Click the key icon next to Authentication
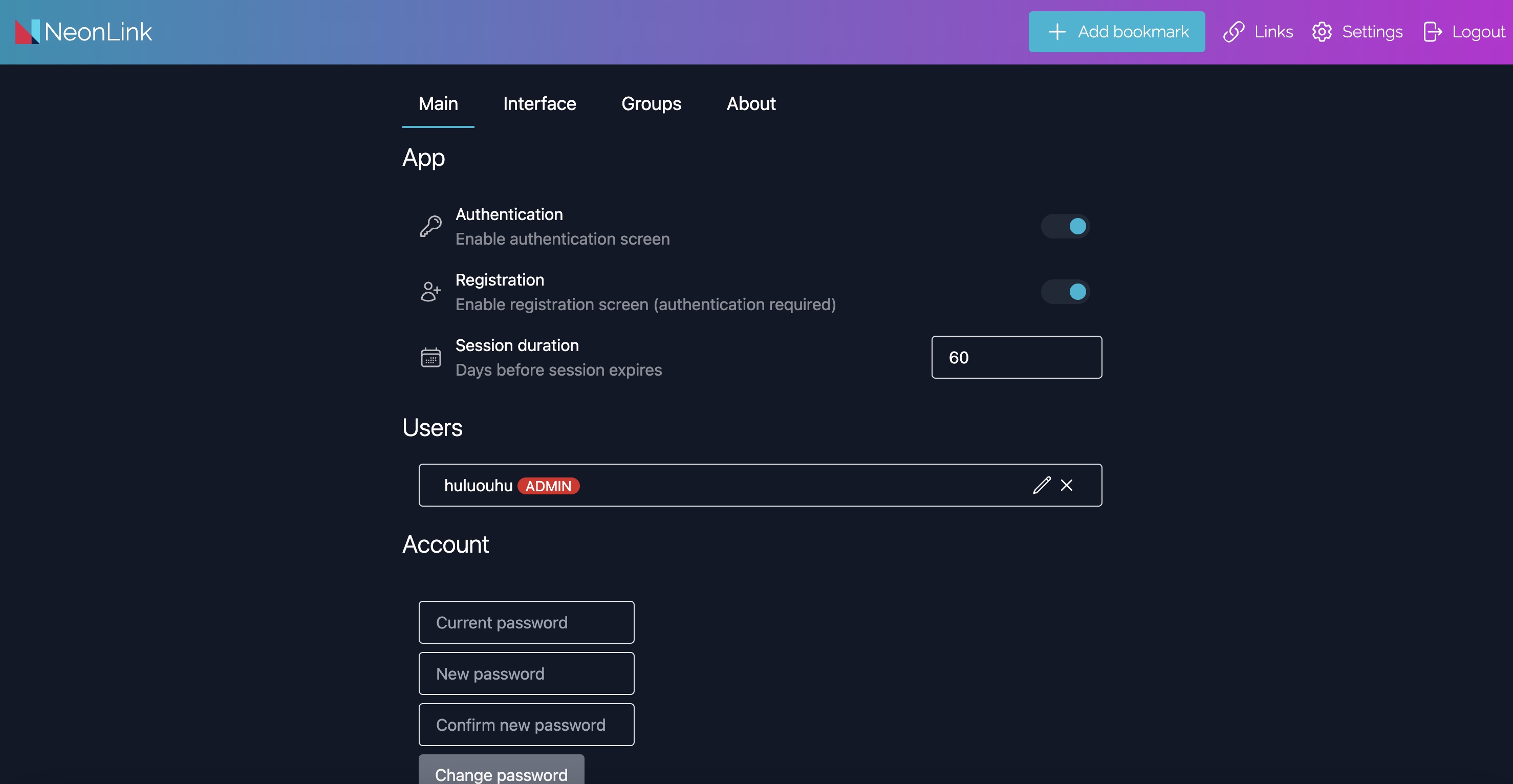The image size is (1513, 784). (x=430, y=226)
